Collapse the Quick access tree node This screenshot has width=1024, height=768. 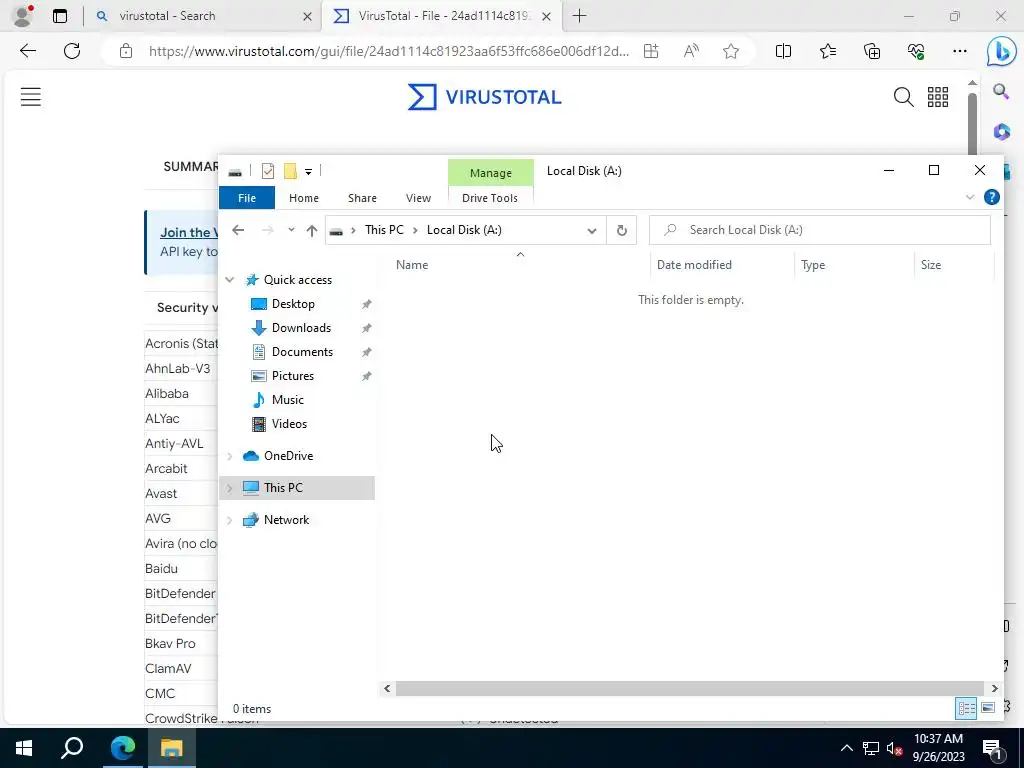229,280
